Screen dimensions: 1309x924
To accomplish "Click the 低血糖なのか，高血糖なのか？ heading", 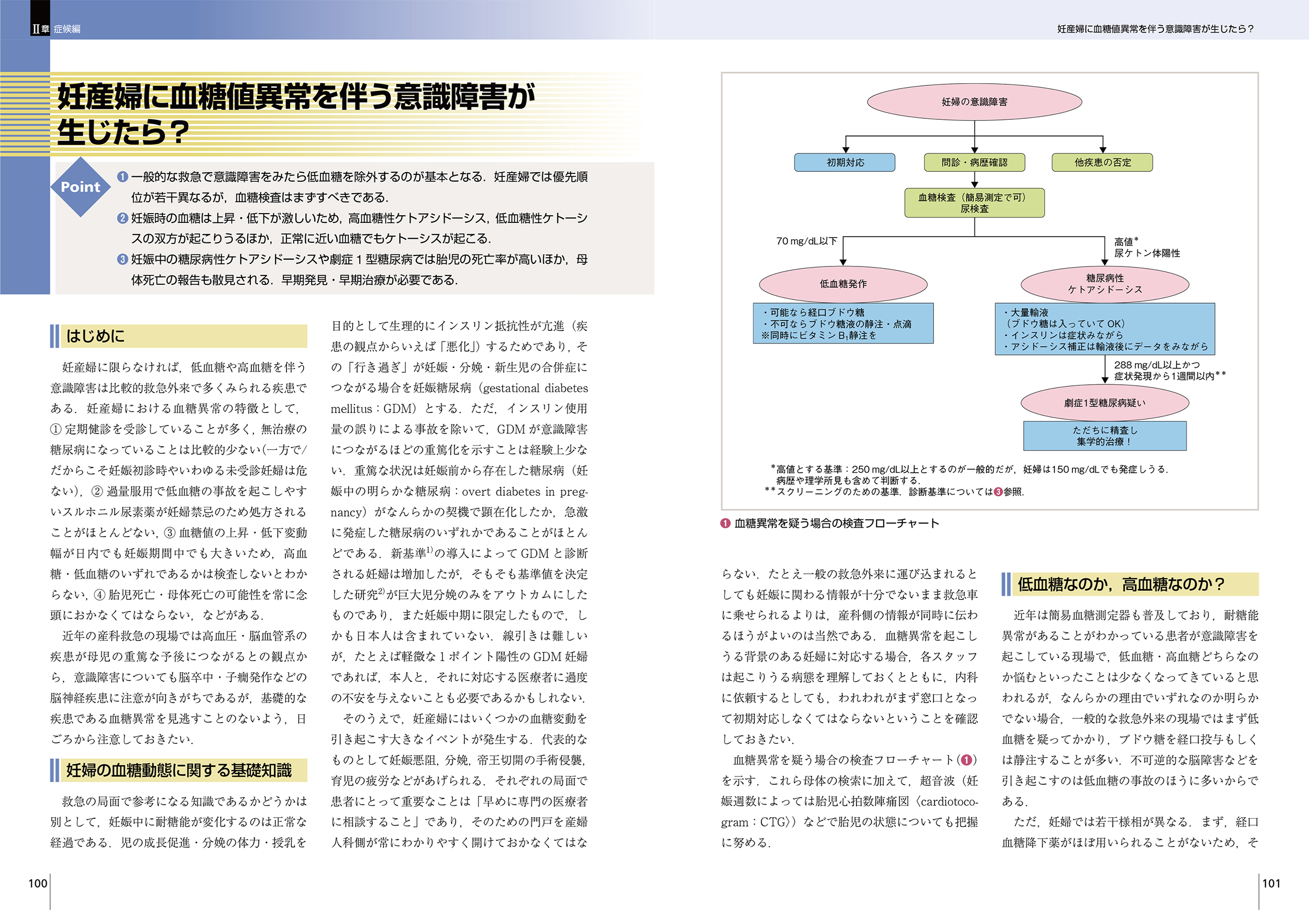I will coord(1130,584).
